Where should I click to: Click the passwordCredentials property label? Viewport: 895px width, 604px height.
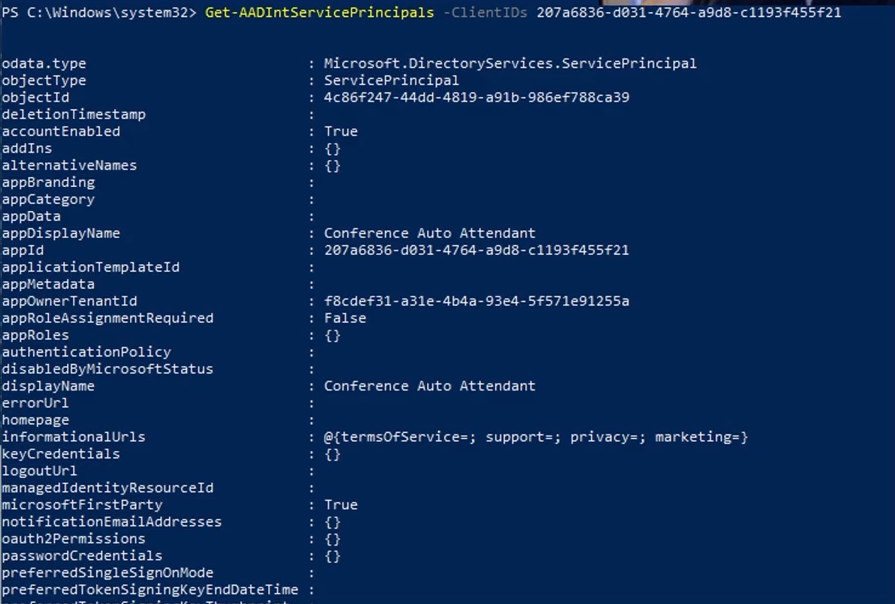pos(81,556)
